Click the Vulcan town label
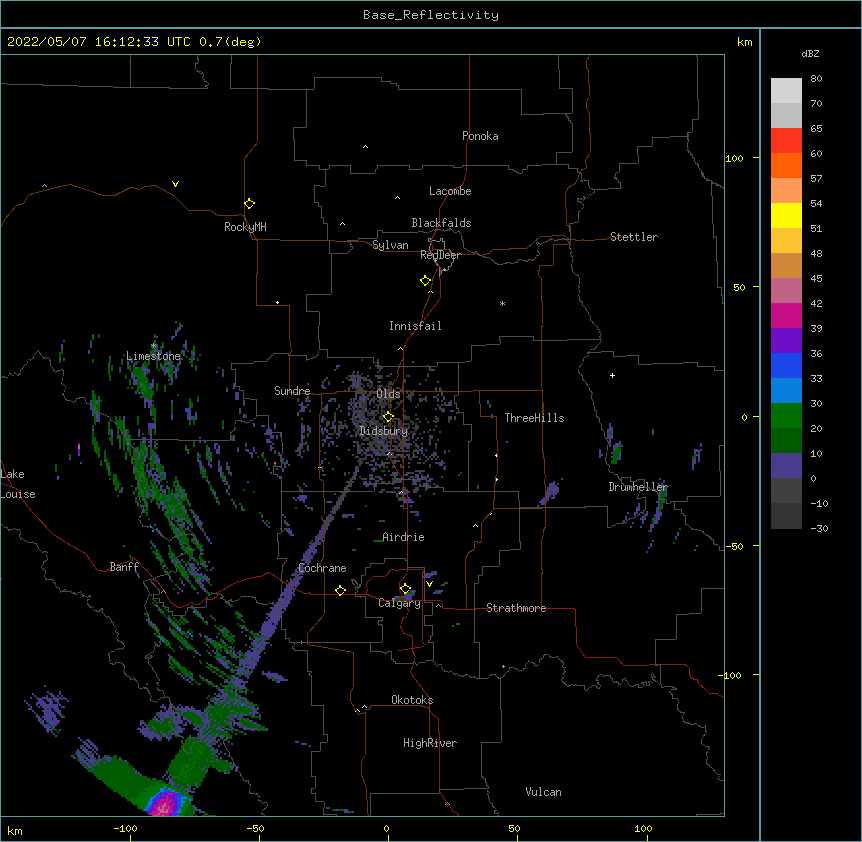This screenshot has height=842, width=862. 543,792
